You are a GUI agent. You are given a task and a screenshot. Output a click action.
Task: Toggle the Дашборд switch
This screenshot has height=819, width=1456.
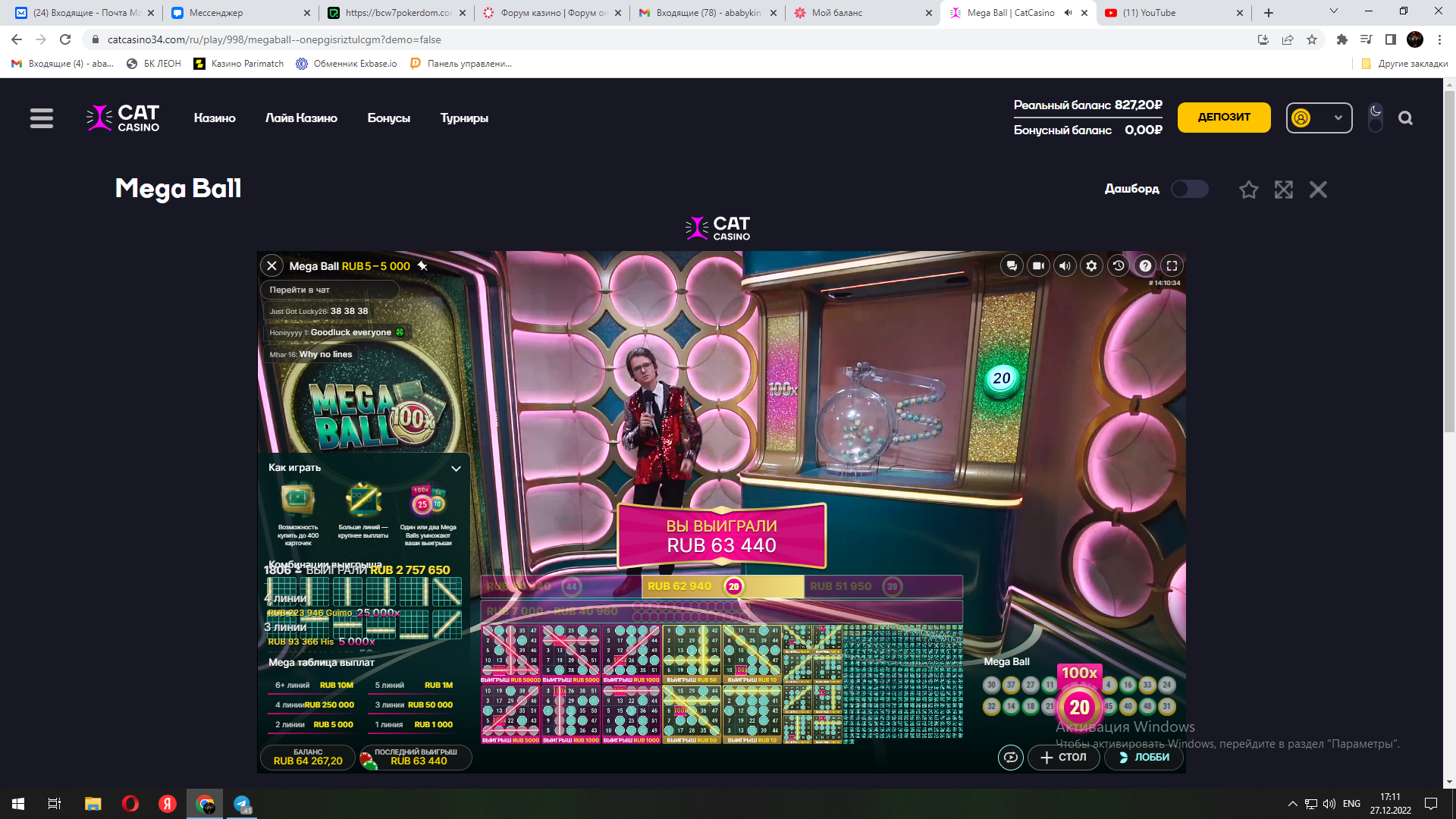pyautogui.click(x=1189, y=189)
